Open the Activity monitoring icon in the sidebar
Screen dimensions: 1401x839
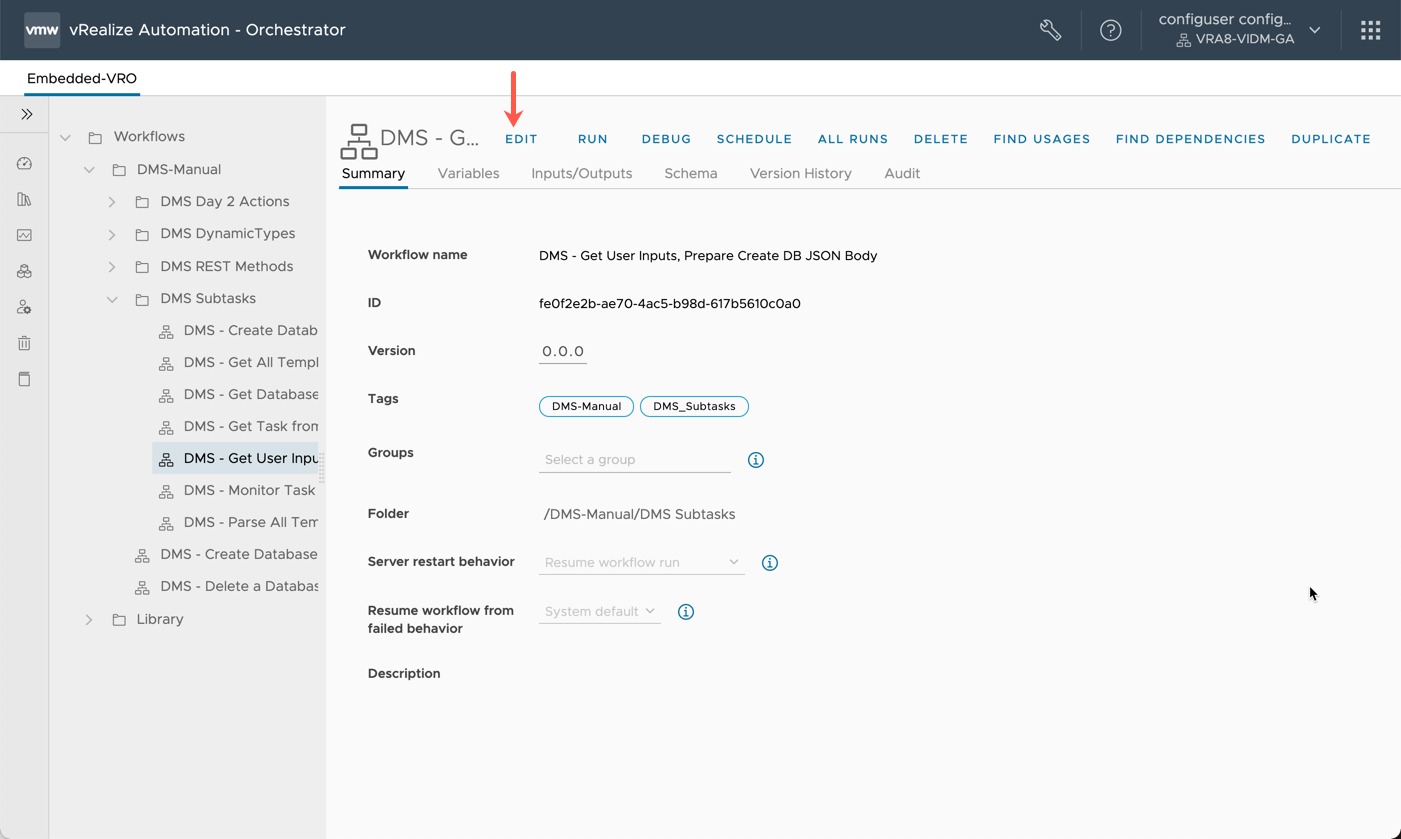coord(24,235)
